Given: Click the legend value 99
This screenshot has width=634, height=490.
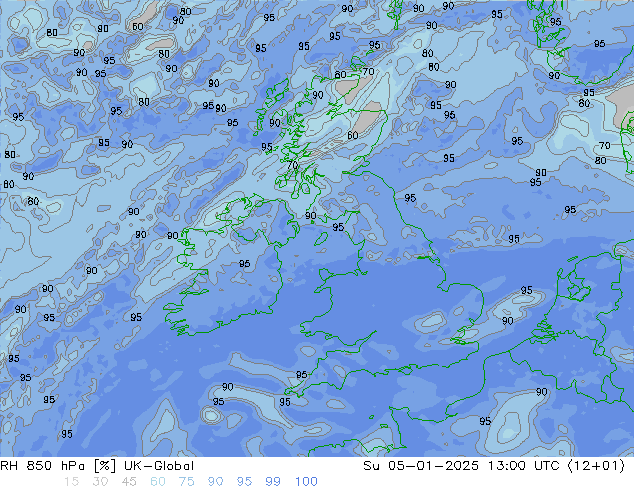Looking at the screenshot, I should point(273,482).
